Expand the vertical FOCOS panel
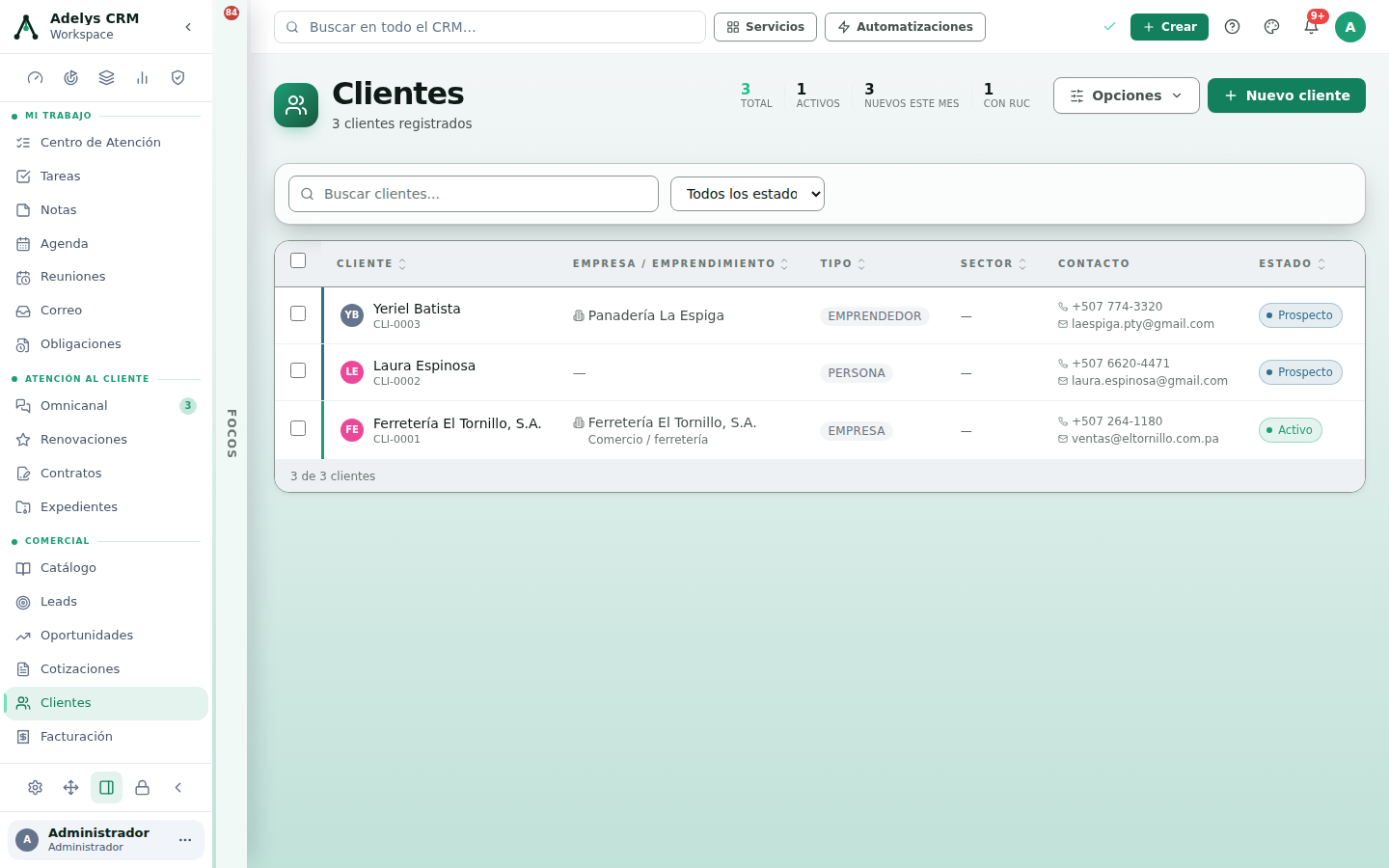This screenshot has width=1389, height=868. click(x=231, y=434)
